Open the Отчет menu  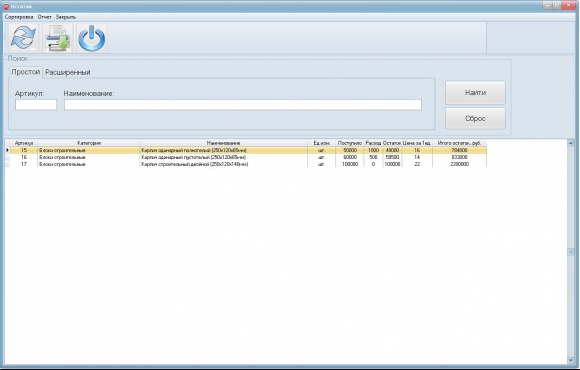point(45,17)
